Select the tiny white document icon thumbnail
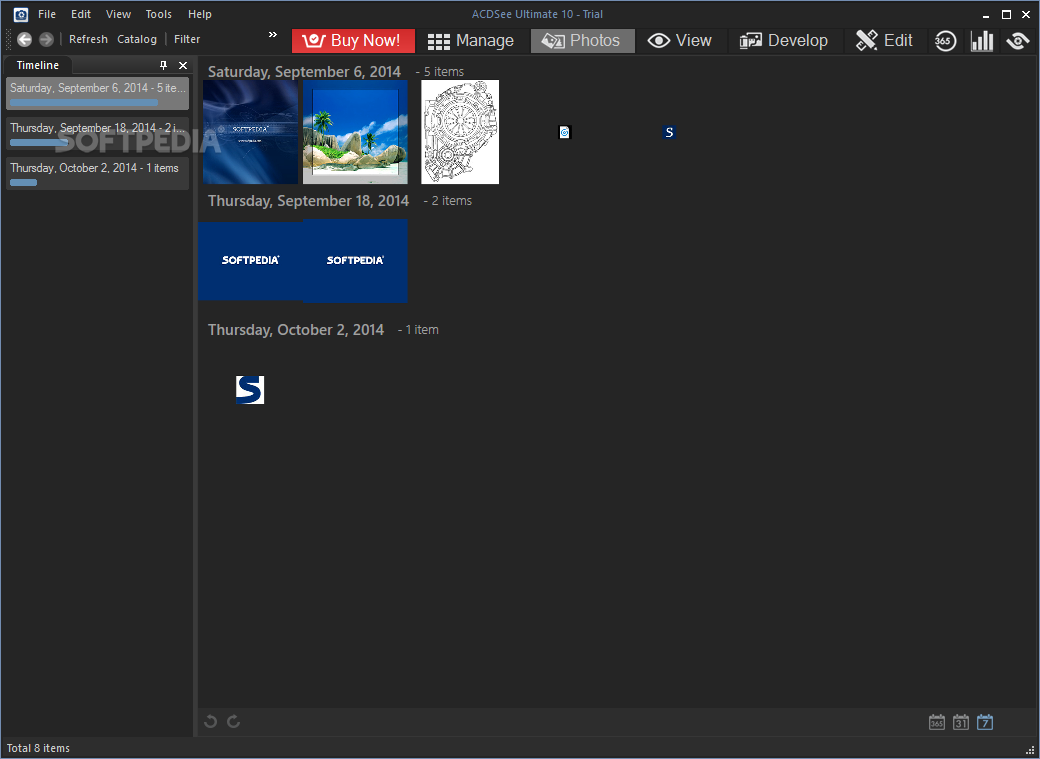Image resolution: width=1040 pixels, height=759 pixels. tap(564, 132)
